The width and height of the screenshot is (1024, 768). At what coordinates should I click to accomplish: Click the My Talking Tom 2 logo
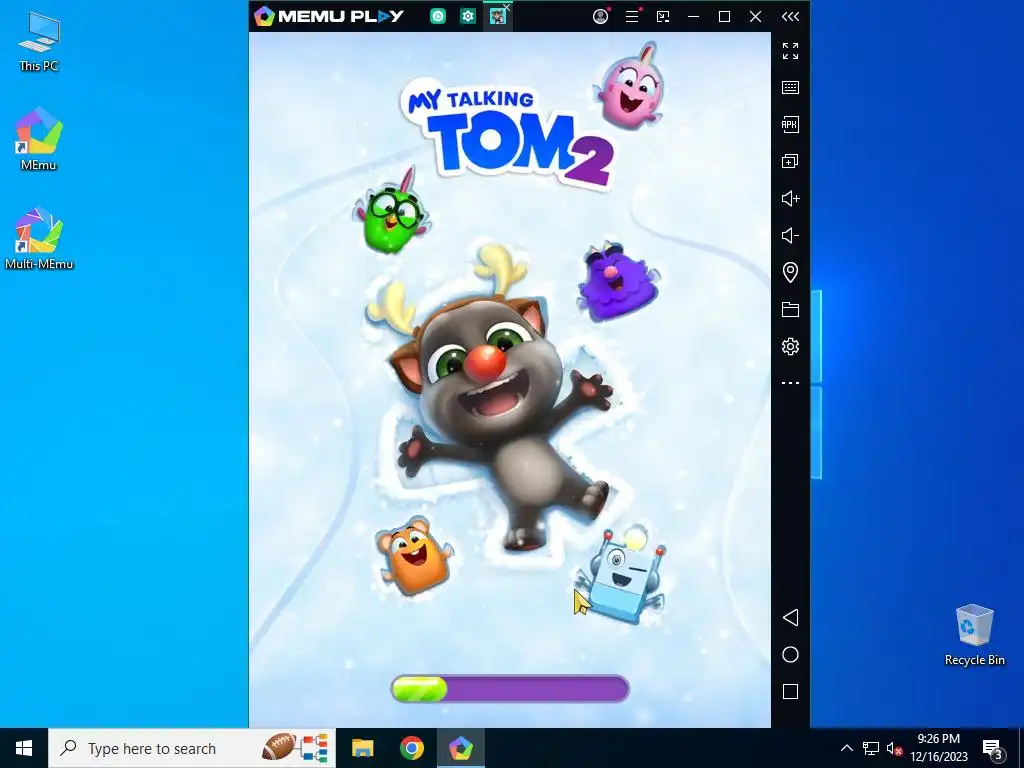pos(507,133)
